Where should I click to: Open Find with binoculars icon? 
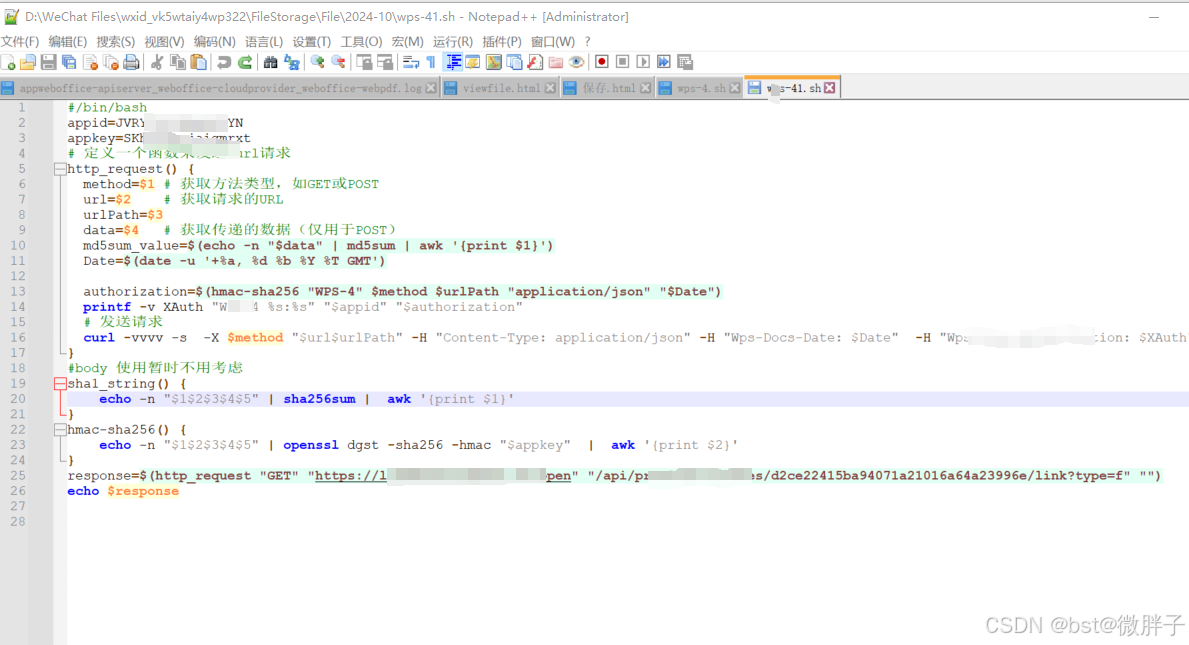[271, 62]
